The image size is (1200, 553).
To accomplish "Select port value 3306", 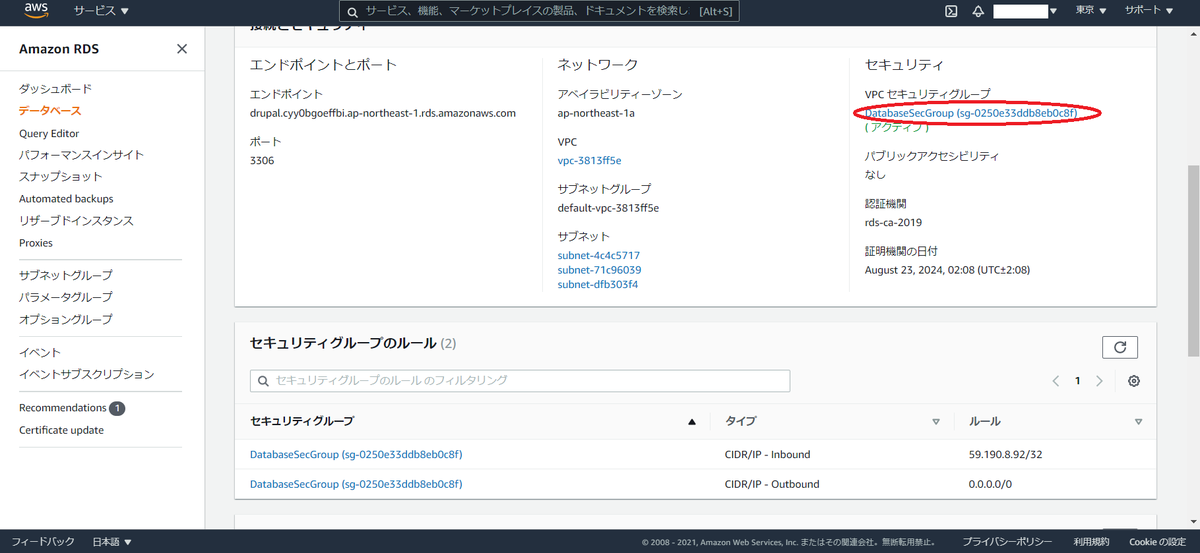I will pyautogui.click(x=262, y=160).
